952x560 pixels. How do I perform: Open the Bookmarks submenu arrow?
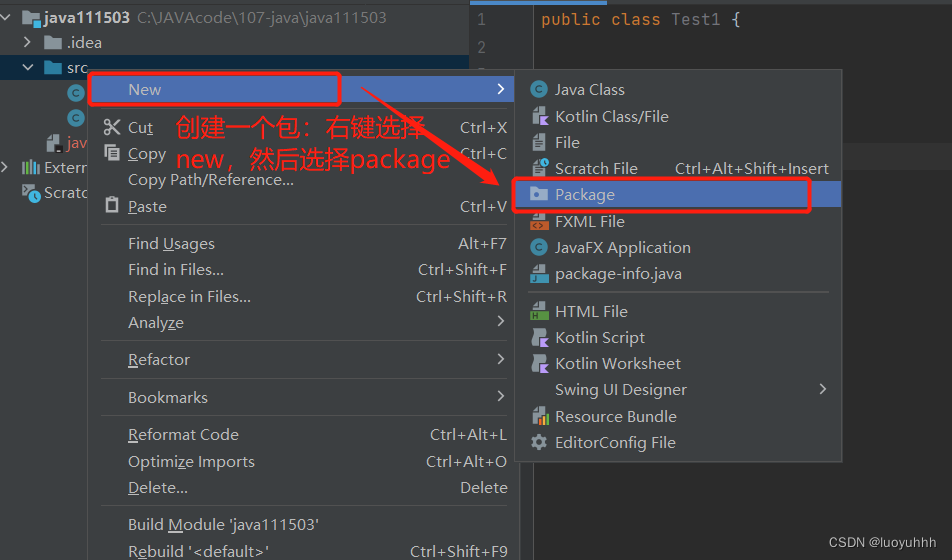pos(500,396)
